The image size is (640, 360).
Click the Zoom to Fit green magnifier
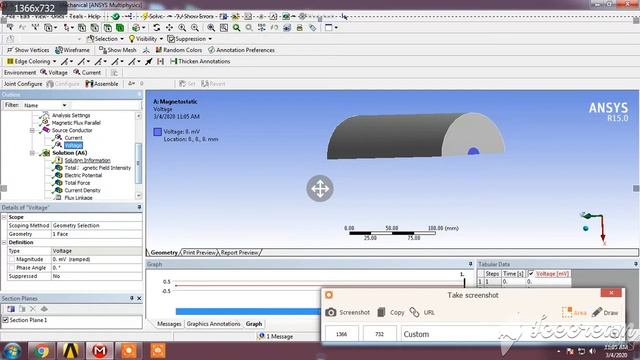pos(236,28)
